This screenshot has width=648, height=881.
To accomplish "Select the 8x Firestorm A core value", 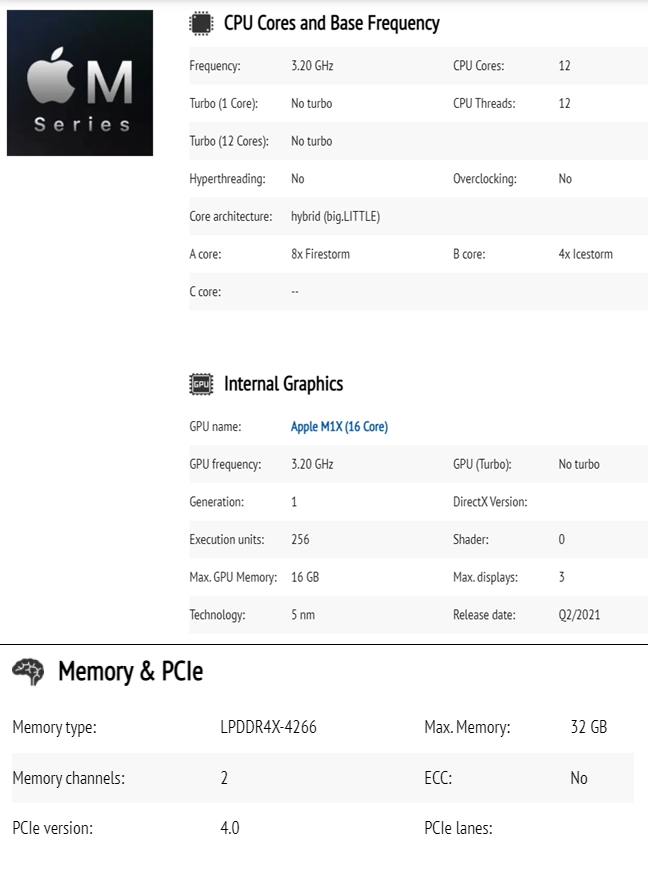I will 320,254.
